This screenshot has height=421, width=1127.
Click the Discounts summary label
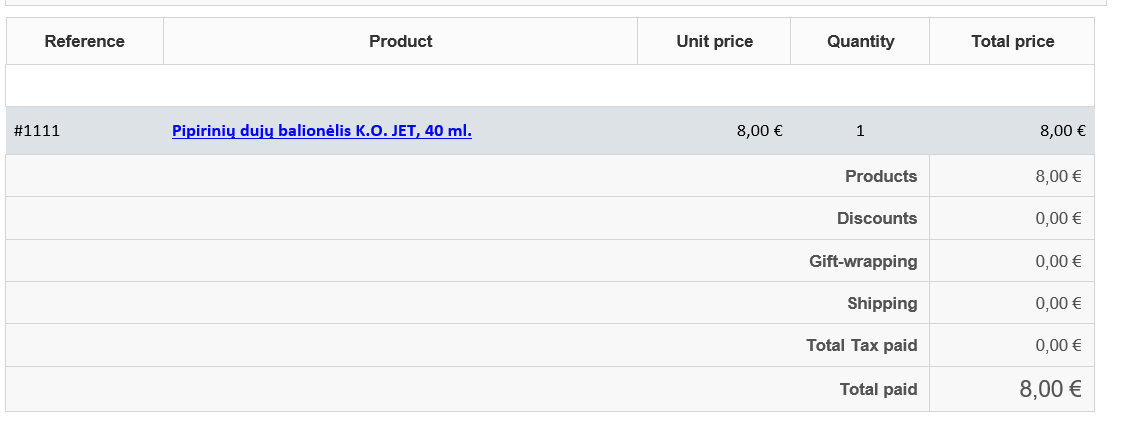(x=877, y=218)
